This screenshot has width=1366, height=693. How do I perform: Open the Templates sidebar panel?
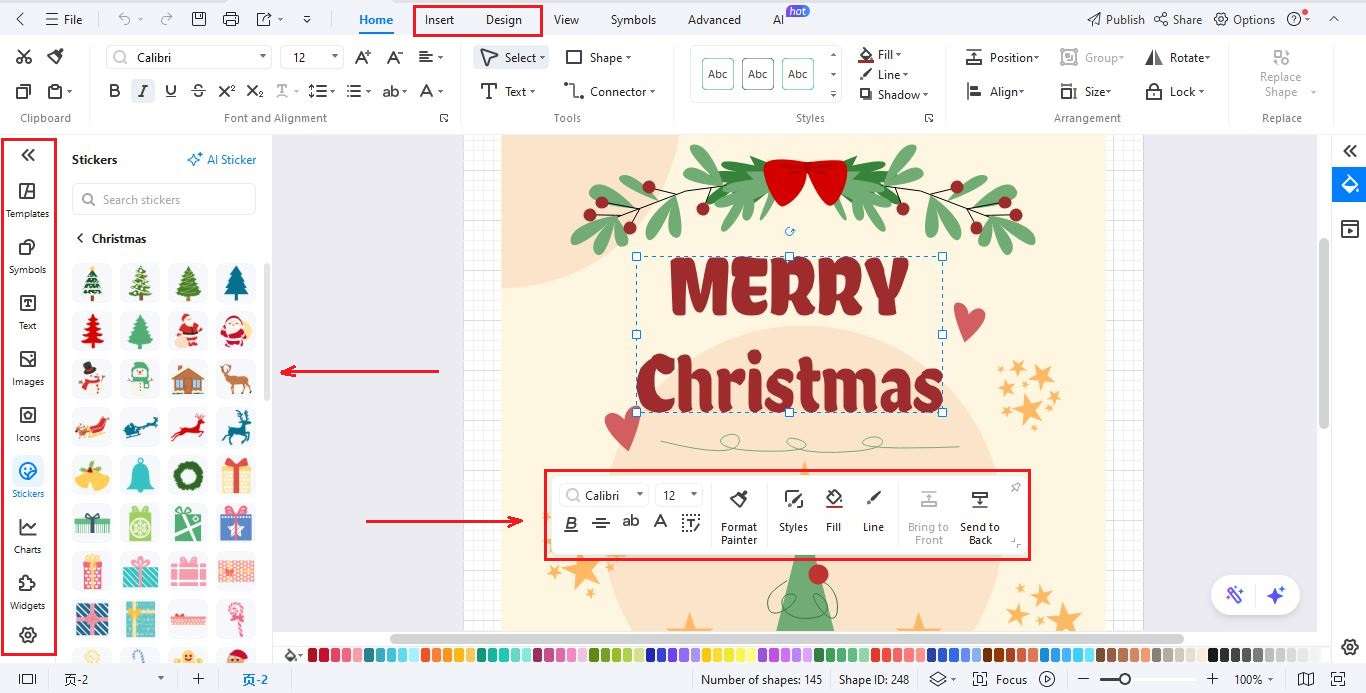27,199
